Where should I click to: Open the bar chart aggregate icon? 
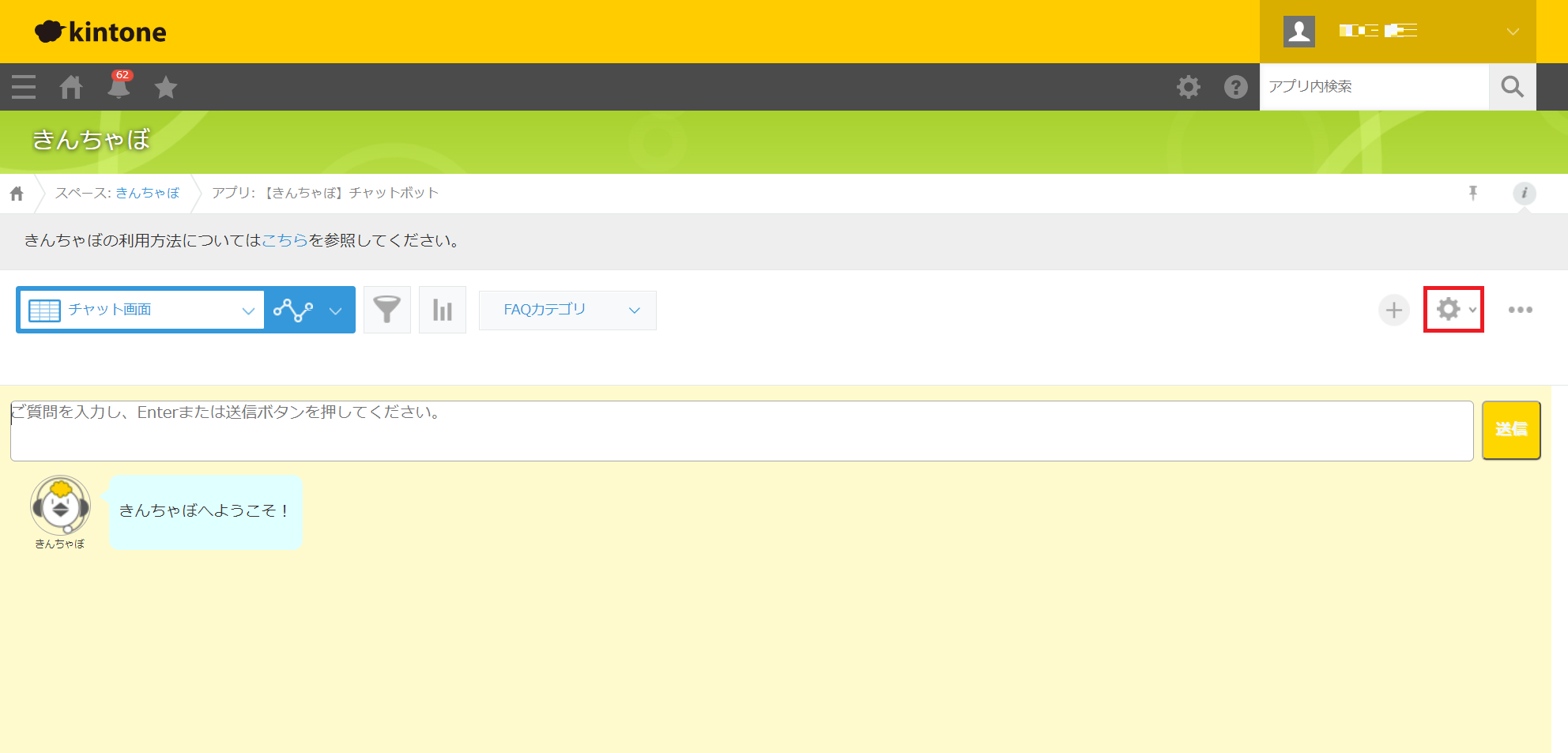pyautogui.click(x=442, y=310)
